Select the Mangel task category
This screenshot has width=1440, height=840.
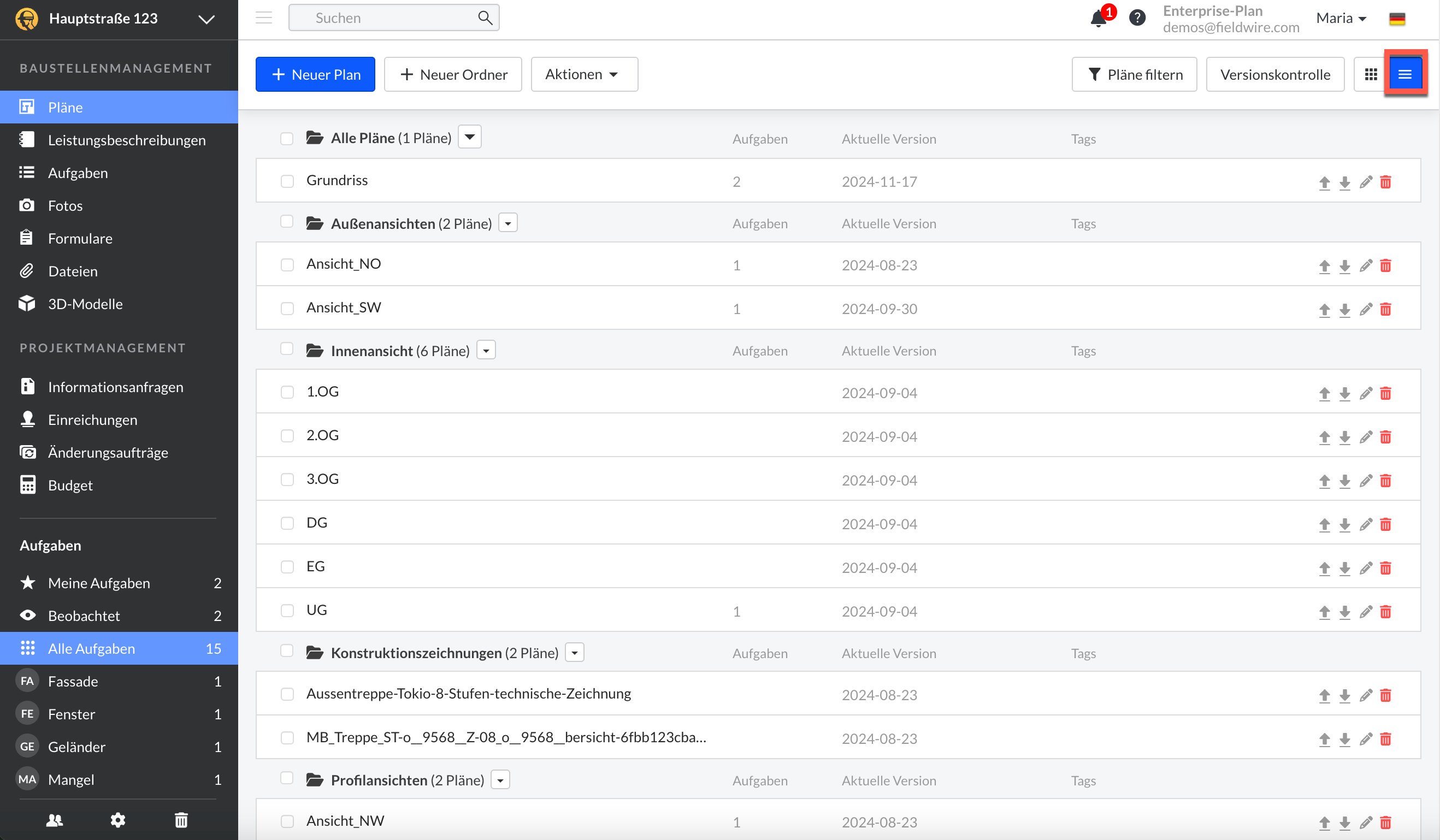tap(119, 779)
